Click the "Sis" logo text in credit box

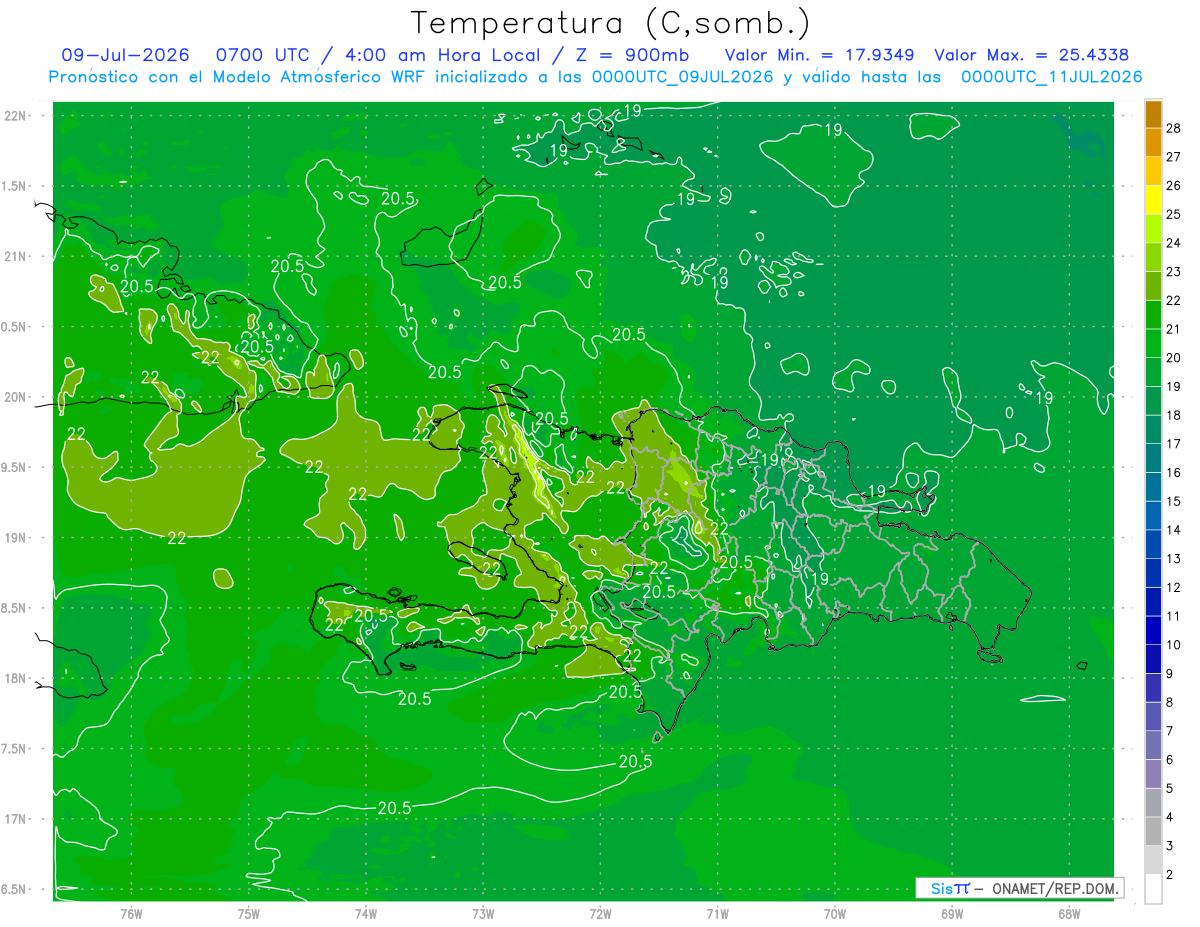(941, 888)
